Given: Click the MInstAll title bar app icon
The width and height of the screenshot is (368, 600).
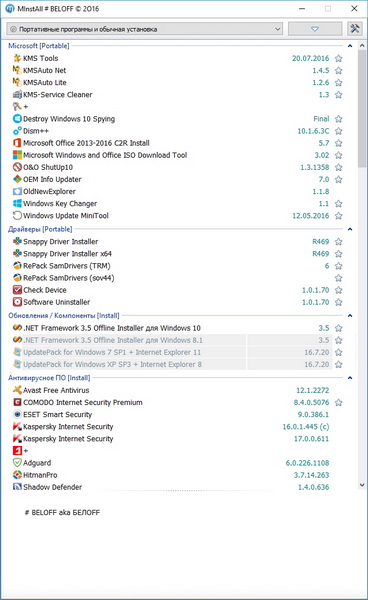Looking at the screenshot, I should click(10, 8).
